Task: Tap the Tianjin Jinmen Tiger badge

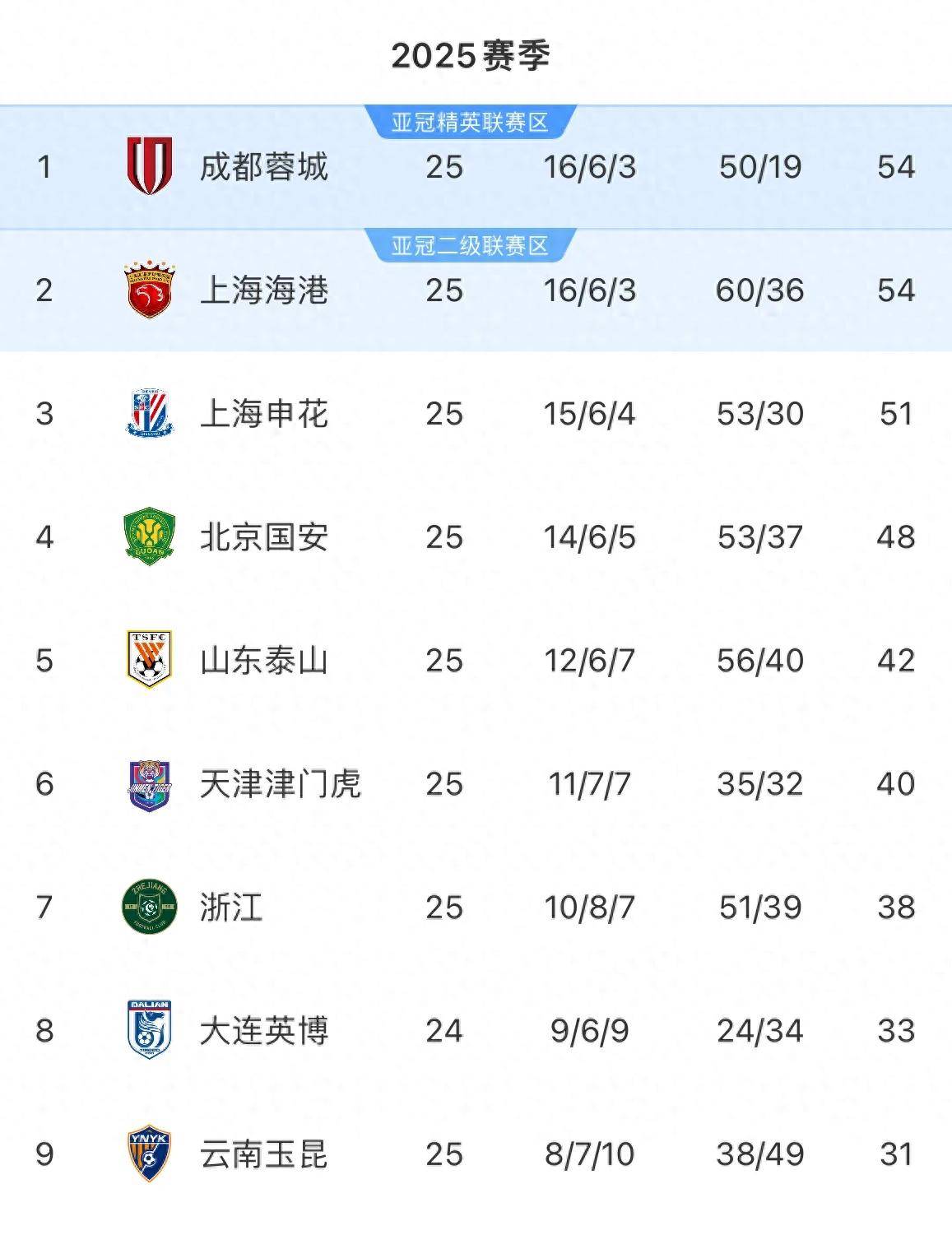Action: click(x=149, y=783)
